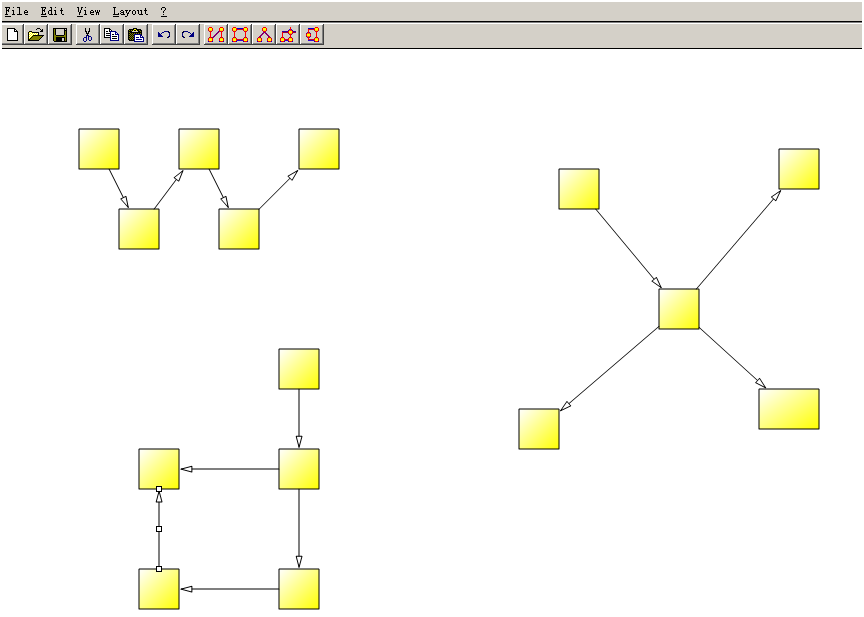Select the last top node of W-shaped chain
The image size is (864, 617).
[319, 149]
